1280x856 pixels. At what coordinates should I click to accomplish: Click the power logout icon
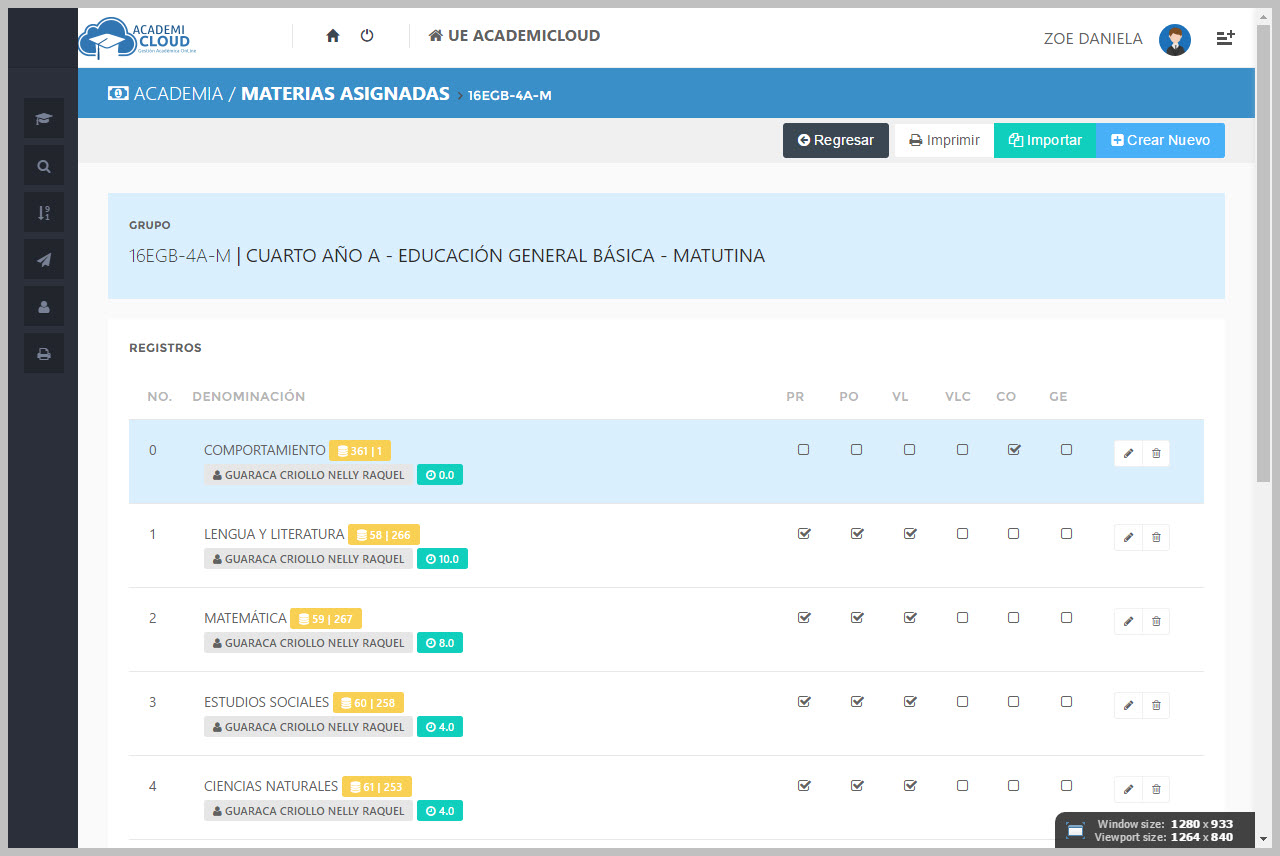point(367,36)
